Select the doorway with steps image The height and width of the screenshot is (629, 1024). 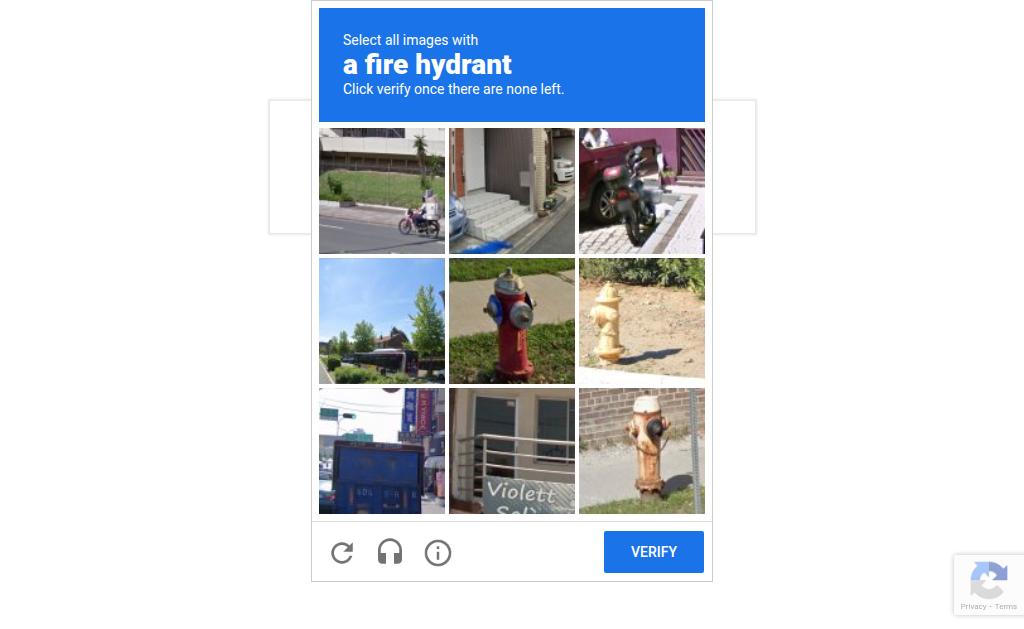click(x=512, y=191)
